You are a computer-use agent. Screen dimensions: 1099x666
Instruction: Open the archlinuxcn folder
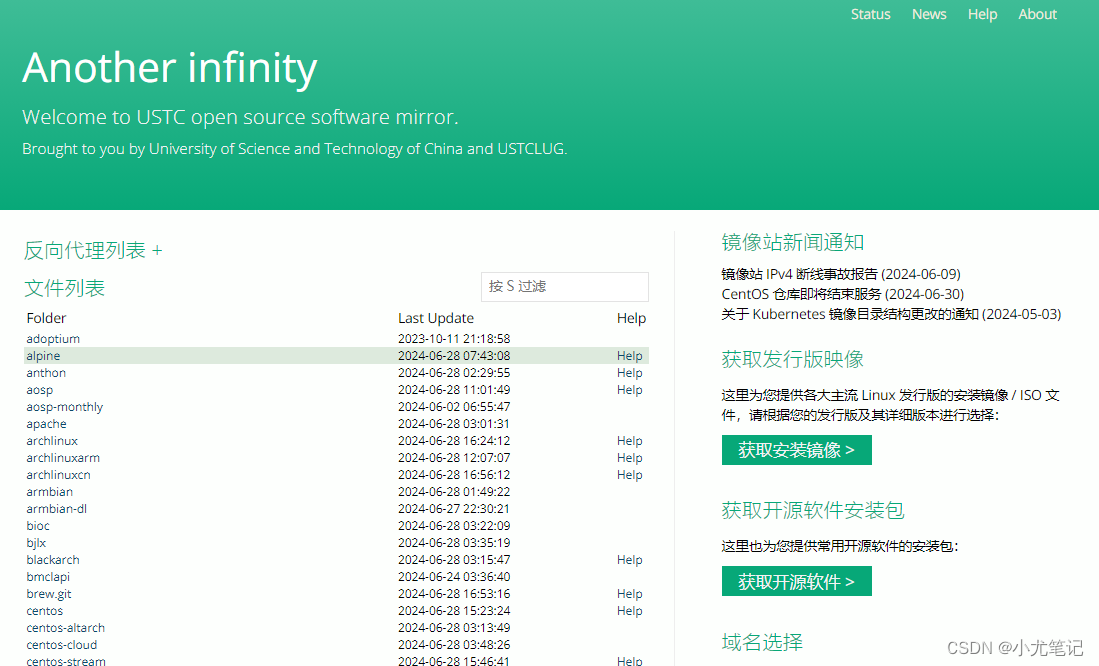point(58,475)
